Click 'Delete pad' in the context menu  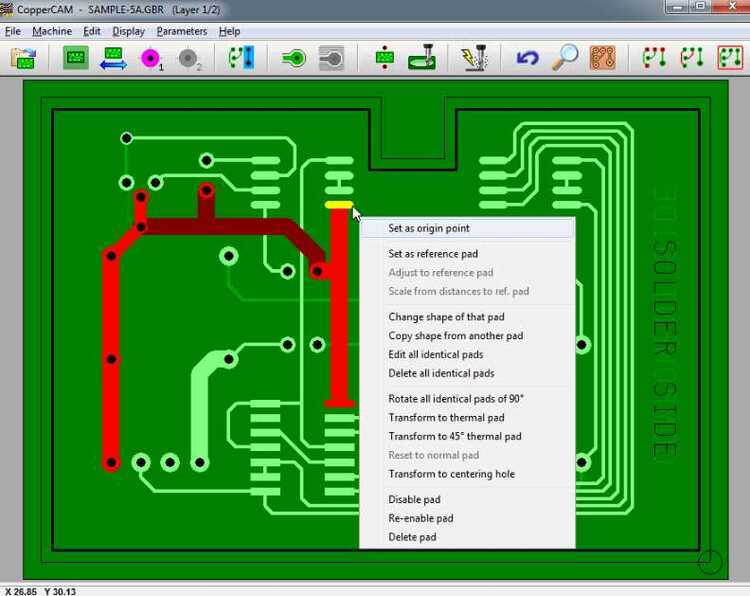tap(412, 537)
